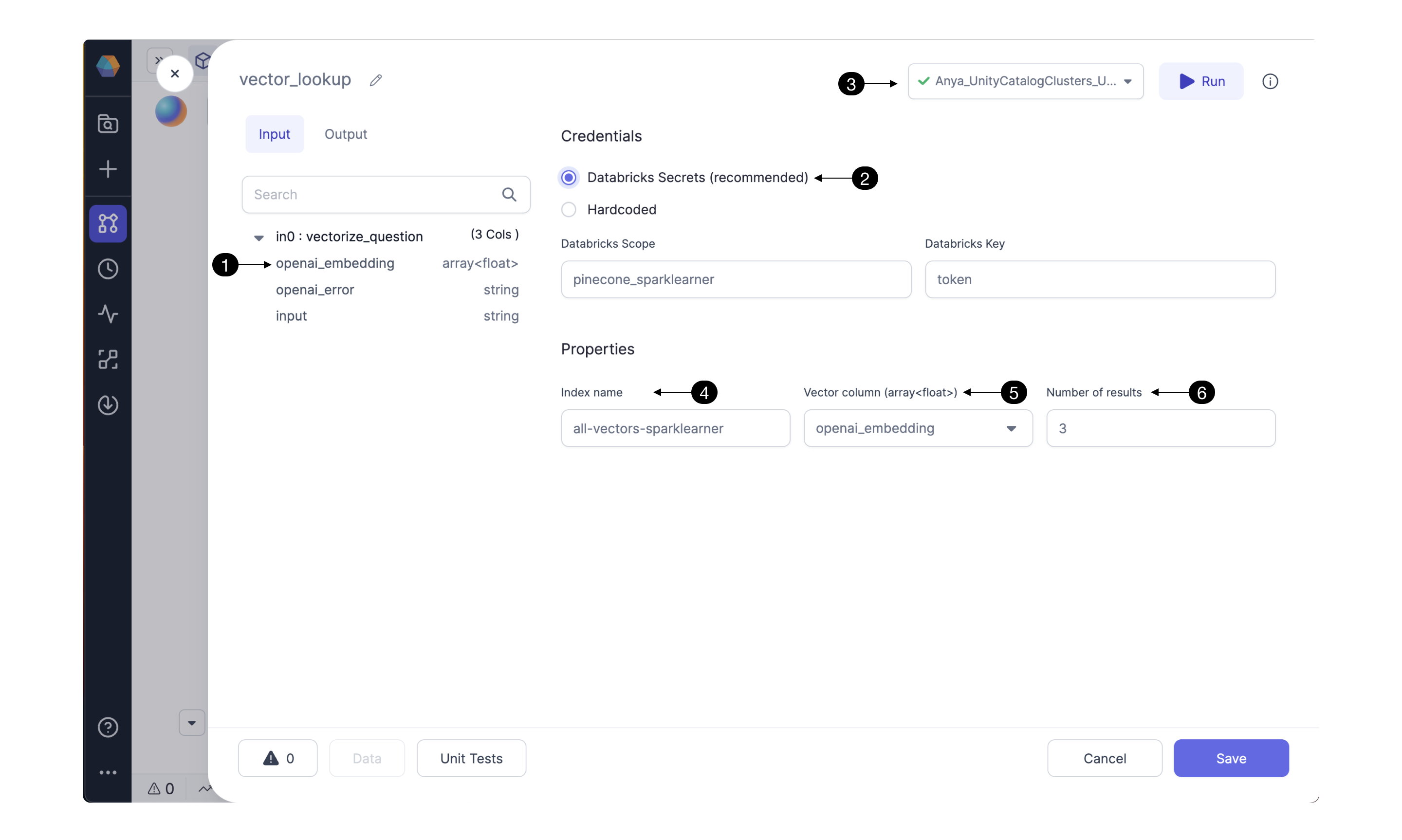The image size is (1402, 840).
Task: Click the Unit Tests button
Action: click(x=471, y=758)
